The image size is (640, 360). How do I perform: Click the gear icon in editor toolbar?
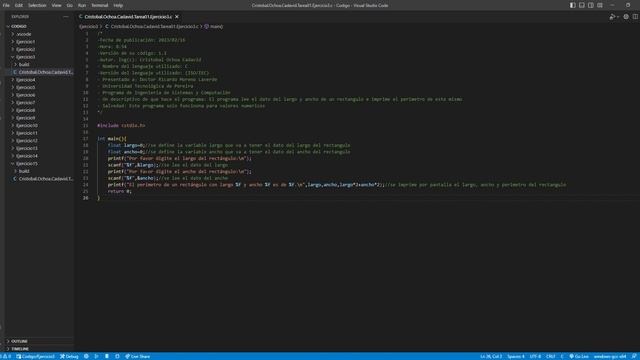coord(626,17)
